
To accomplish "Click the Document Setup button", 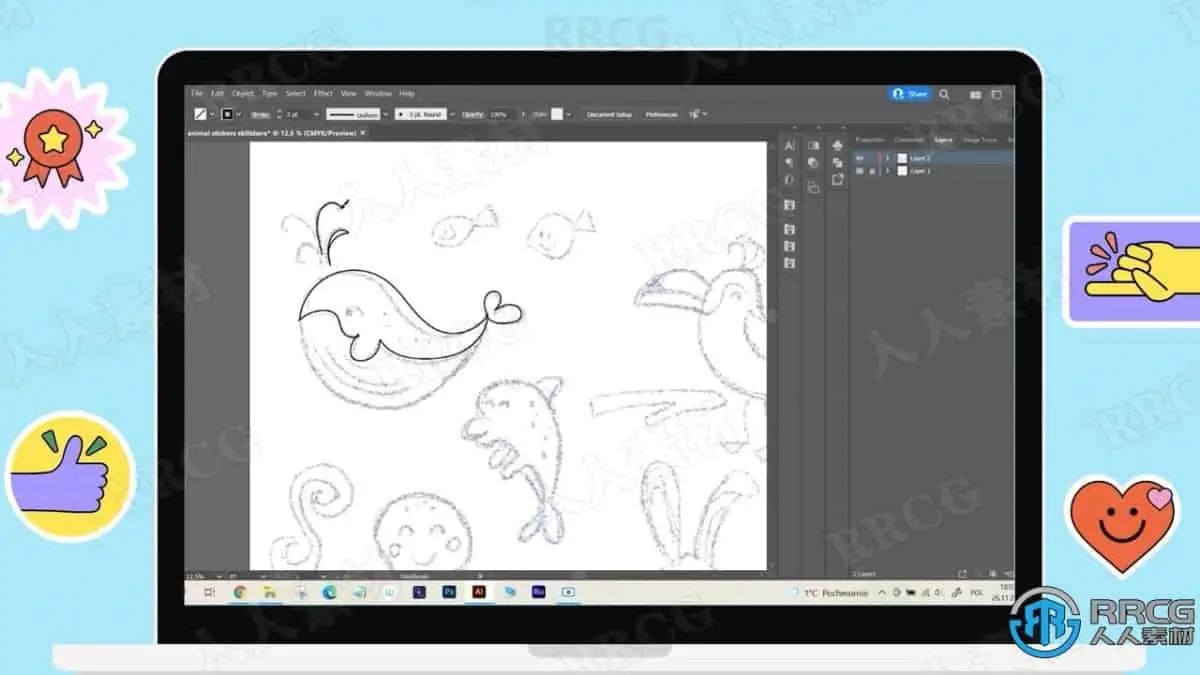I will point(609,114).
